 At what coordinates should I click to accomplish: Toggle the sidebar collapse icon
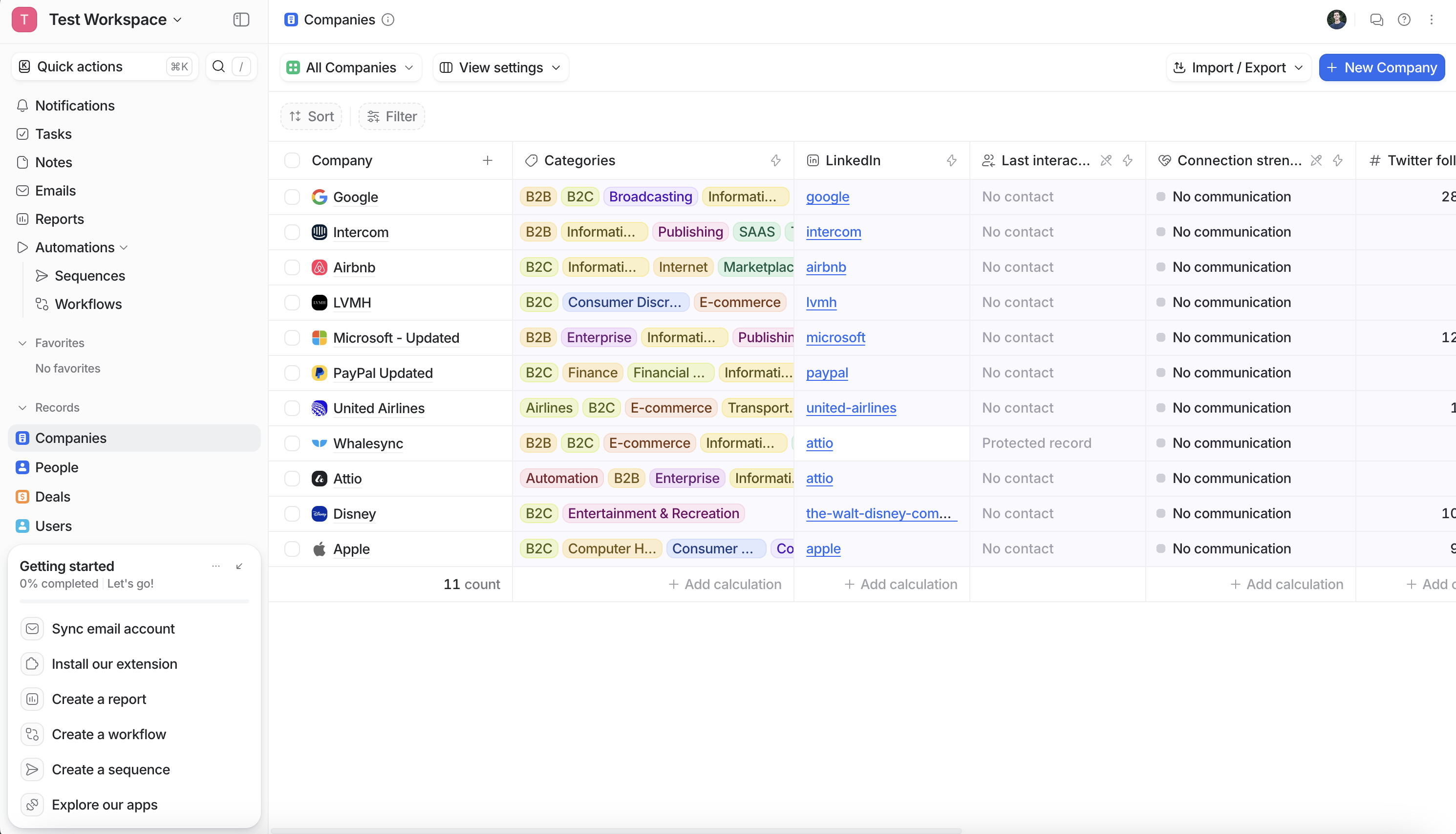point(241,20)
